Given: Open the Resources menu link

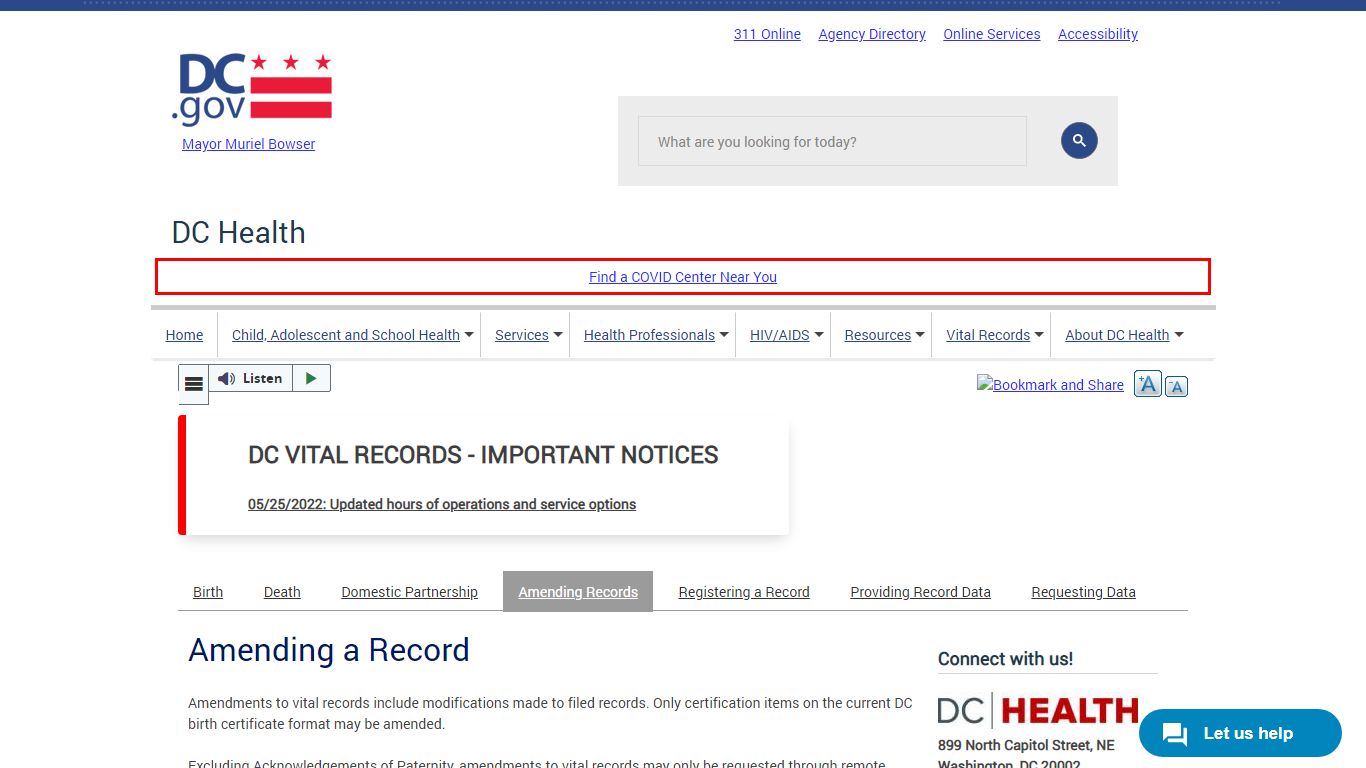Looking at the screenshot, I should [878, 335].
